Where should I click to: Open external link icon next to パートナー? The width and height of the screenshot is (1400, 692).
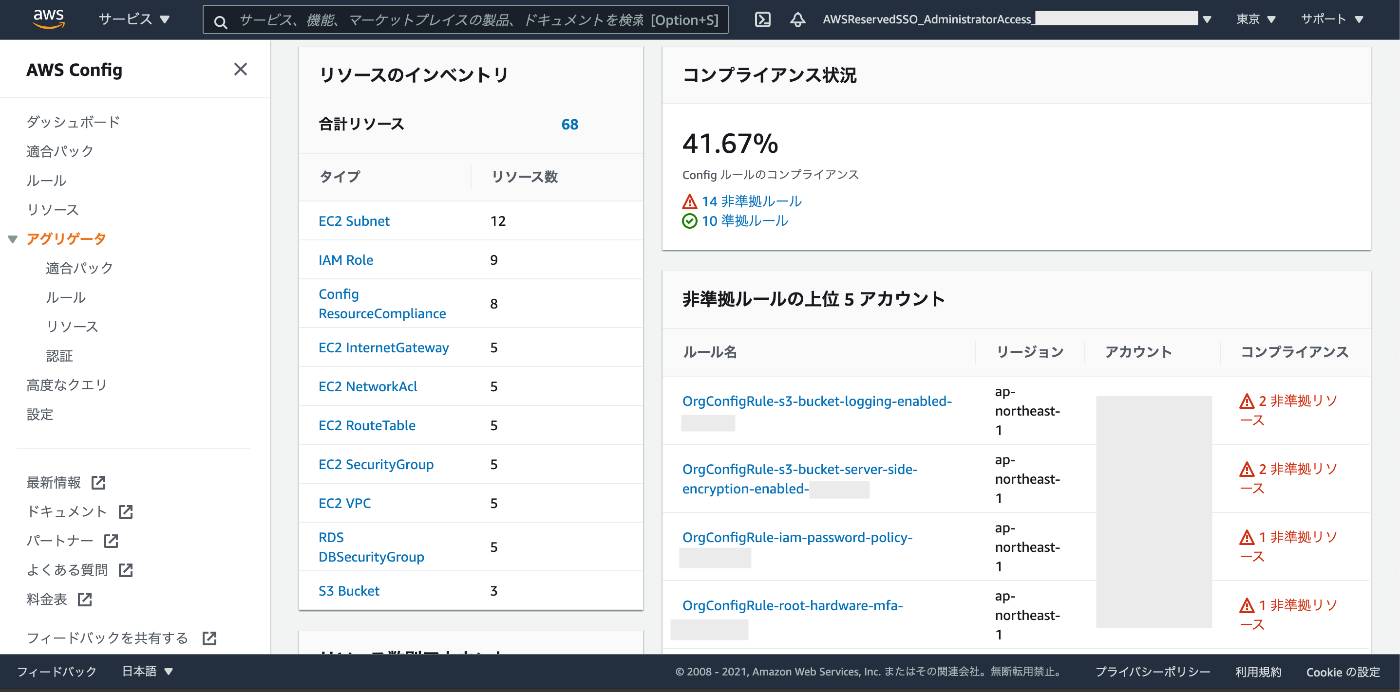pos(111,540)
